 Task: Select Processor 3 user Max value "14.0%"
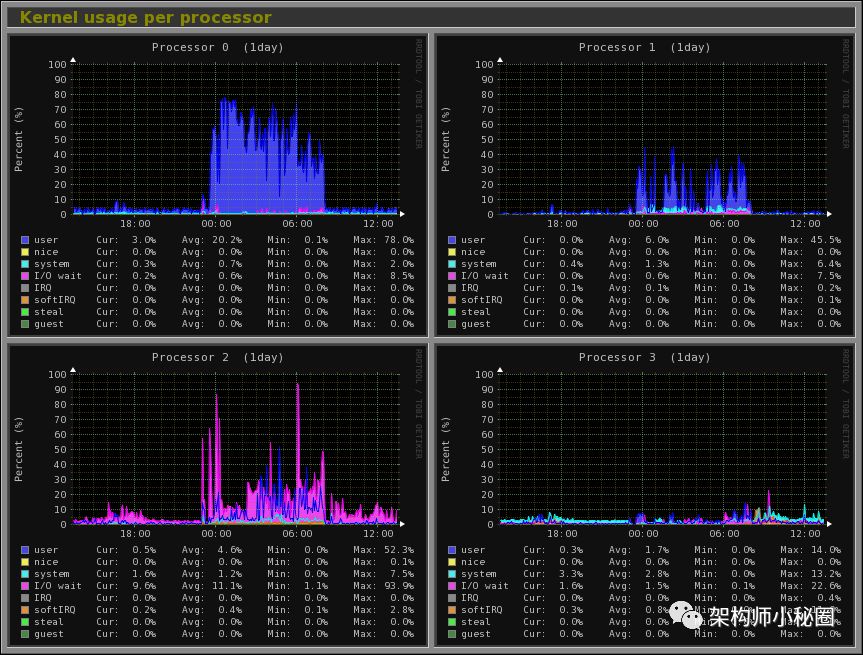826,550
